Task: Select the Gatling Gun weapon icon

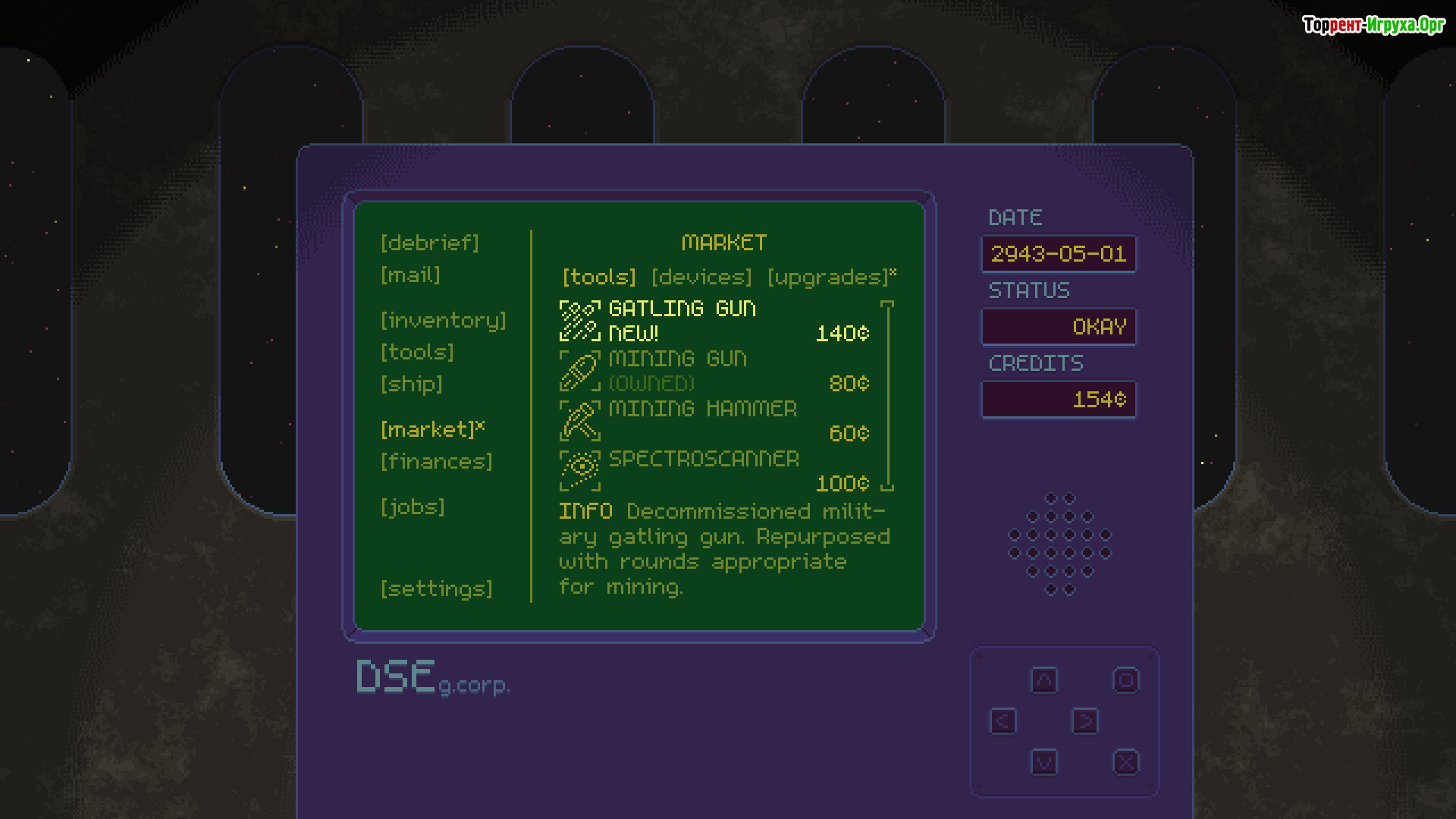Action: pyautogui.click(x=580, y=321)
